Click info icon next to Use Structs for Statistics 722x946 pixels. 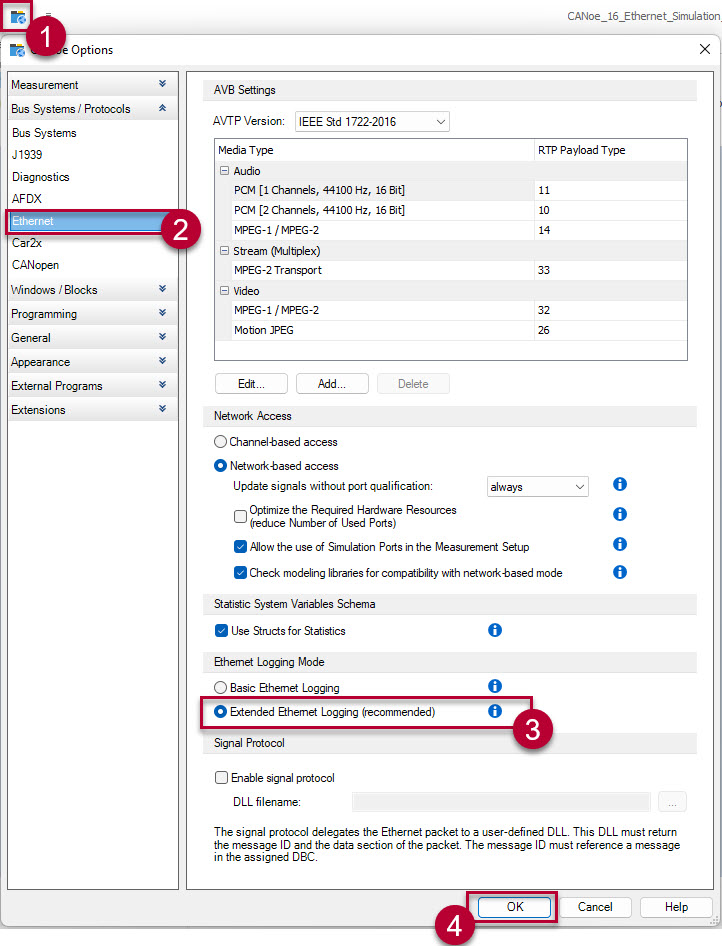(494, 630)
